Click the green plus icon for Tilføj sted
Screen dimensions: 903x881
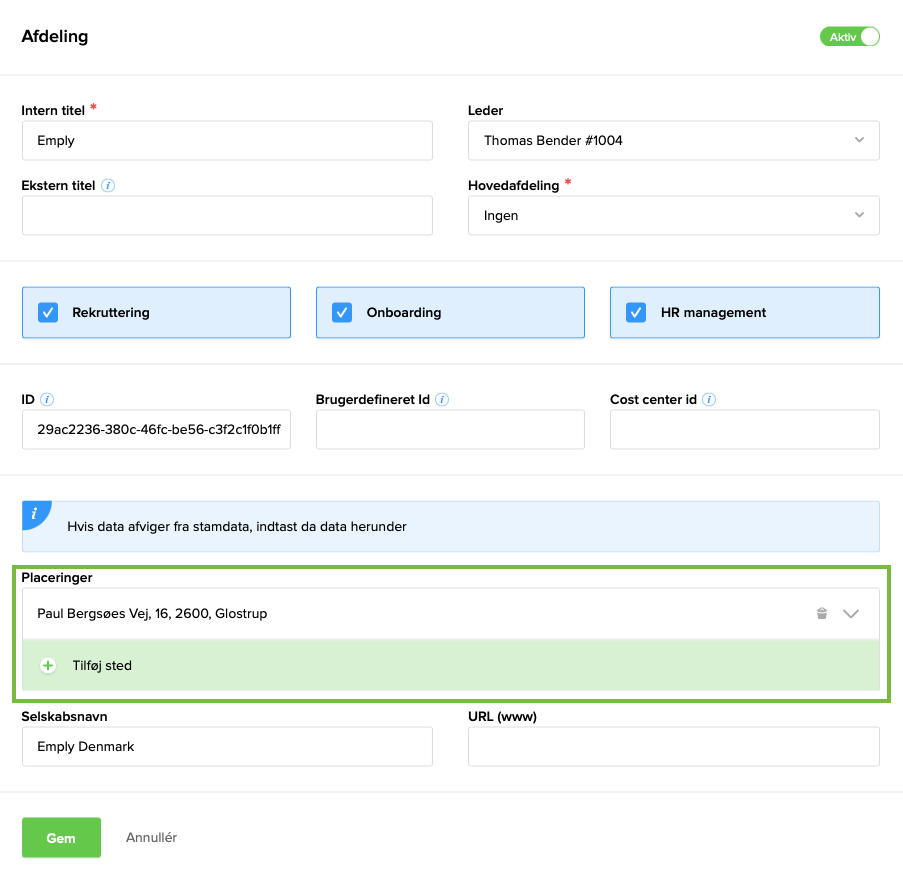coord(48,665)
